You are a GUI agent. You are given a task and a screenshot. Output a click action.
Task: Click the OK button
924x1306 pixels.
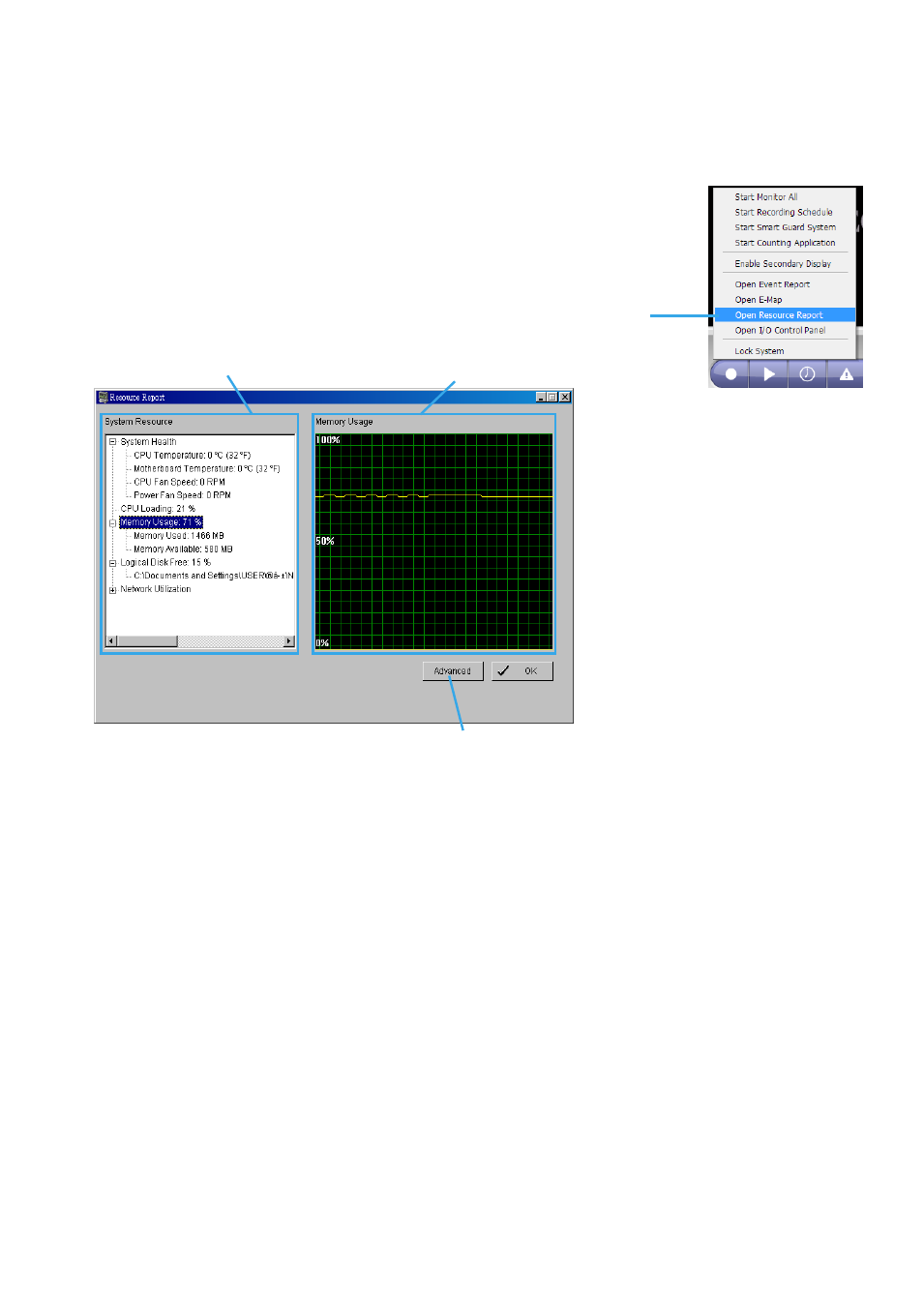522,671
